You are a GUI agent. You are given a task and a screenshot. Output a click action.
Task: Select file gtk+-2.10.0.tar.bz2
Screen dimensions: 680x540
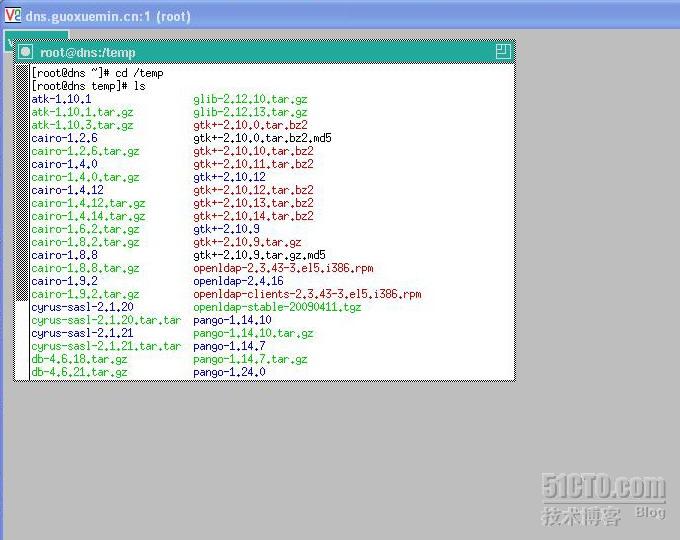[250, 125]
